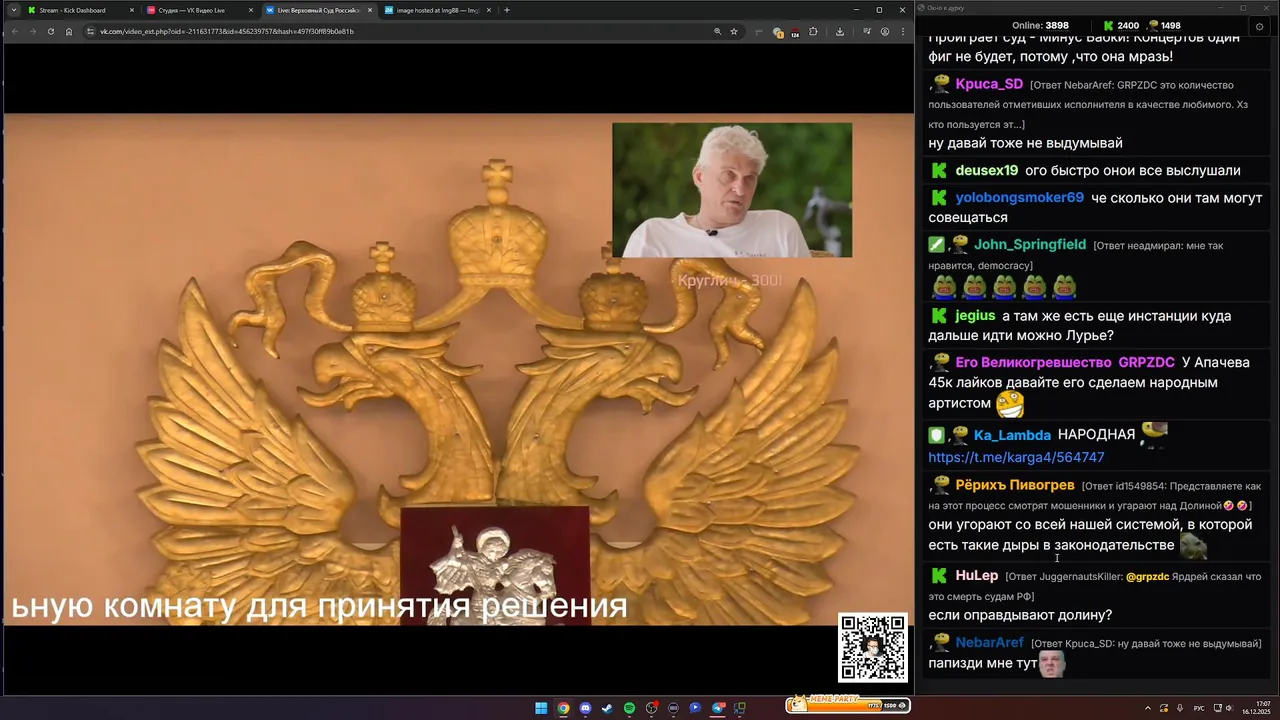This screenshot has width=1280, height=720.
Task: Open the browser home page
Action: pyautogui.click(x=69, y=31)
